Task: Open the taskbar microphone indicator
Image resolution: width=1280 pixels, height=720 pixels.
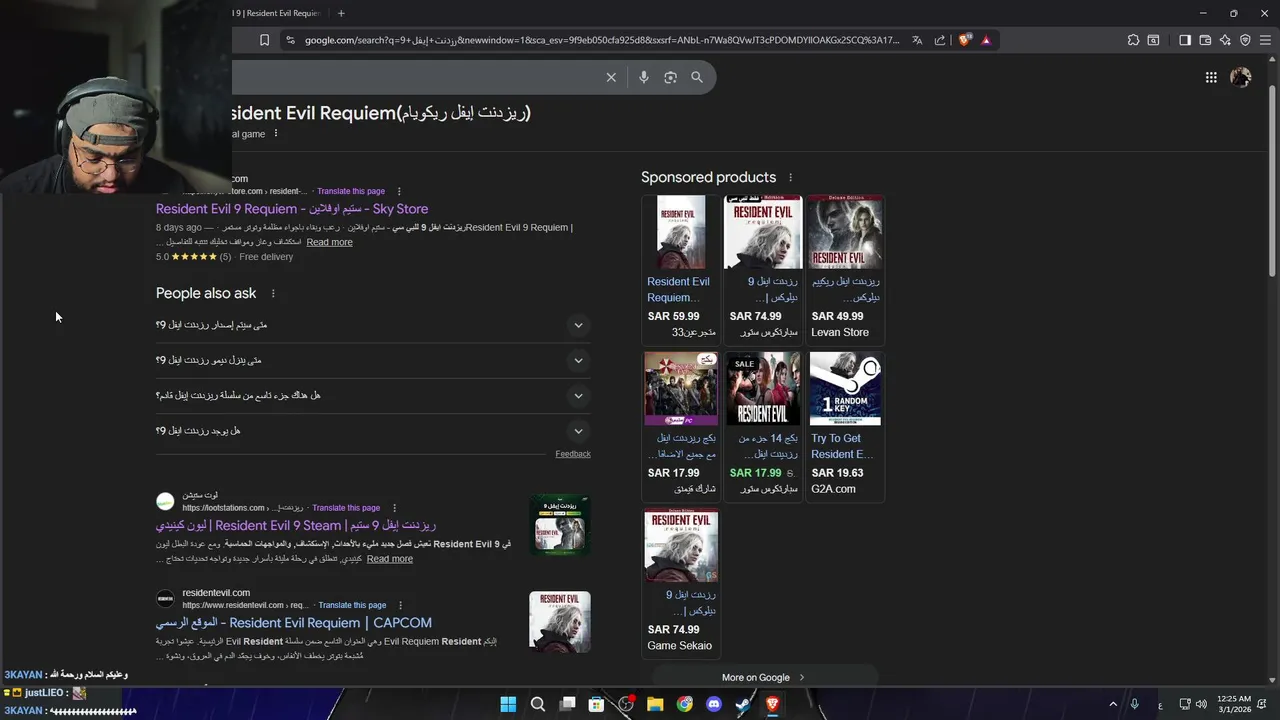Action: pos(1134,704)
